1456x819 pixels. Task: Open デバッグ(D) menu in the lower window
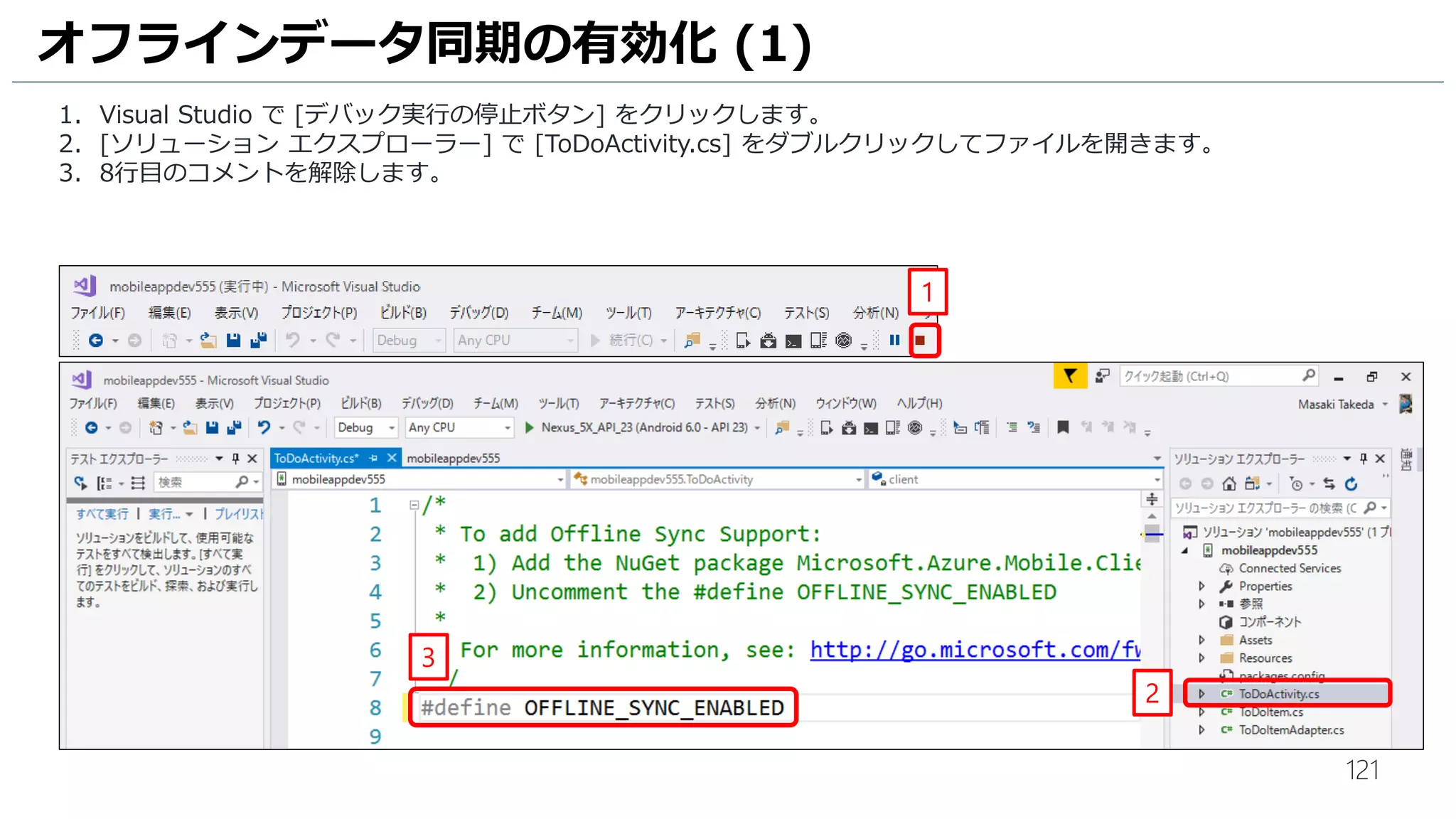(x=427, y=403)
